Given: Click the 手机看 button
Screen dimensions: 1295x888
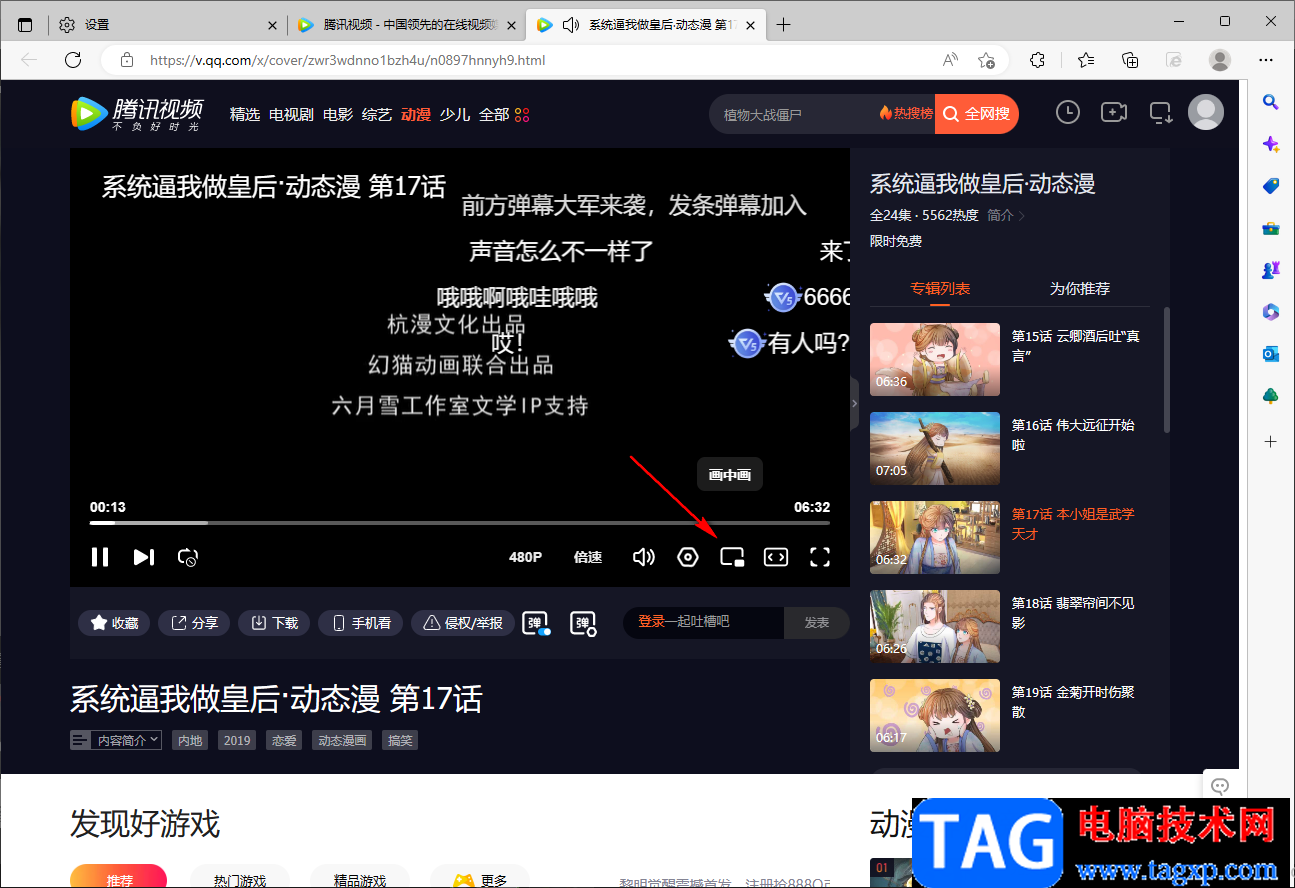Looking at the screenshot, I should coord(361,623).
